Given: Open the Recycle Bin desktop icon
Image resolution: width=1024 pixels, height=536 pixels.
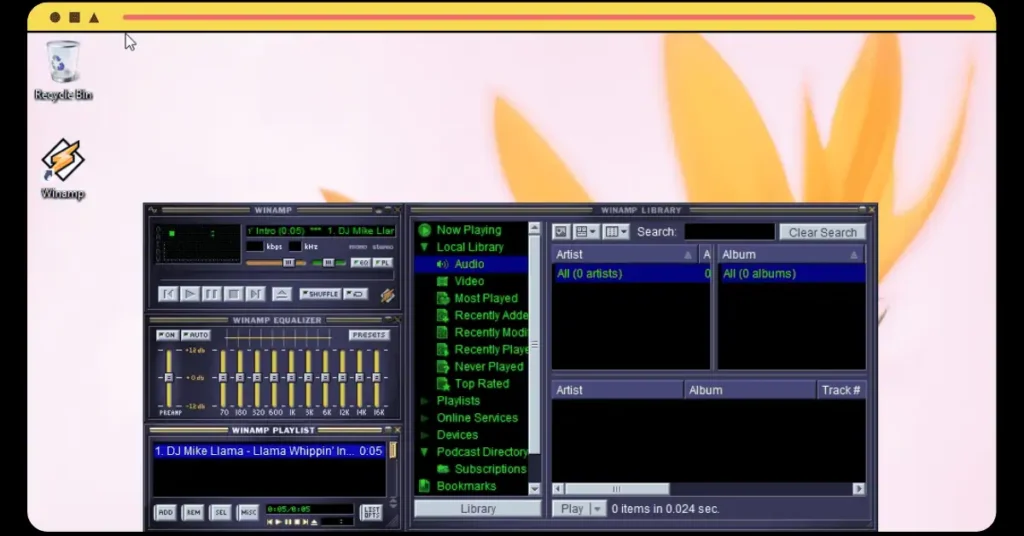Looking at the screenshot, I should tap(63, 71).
